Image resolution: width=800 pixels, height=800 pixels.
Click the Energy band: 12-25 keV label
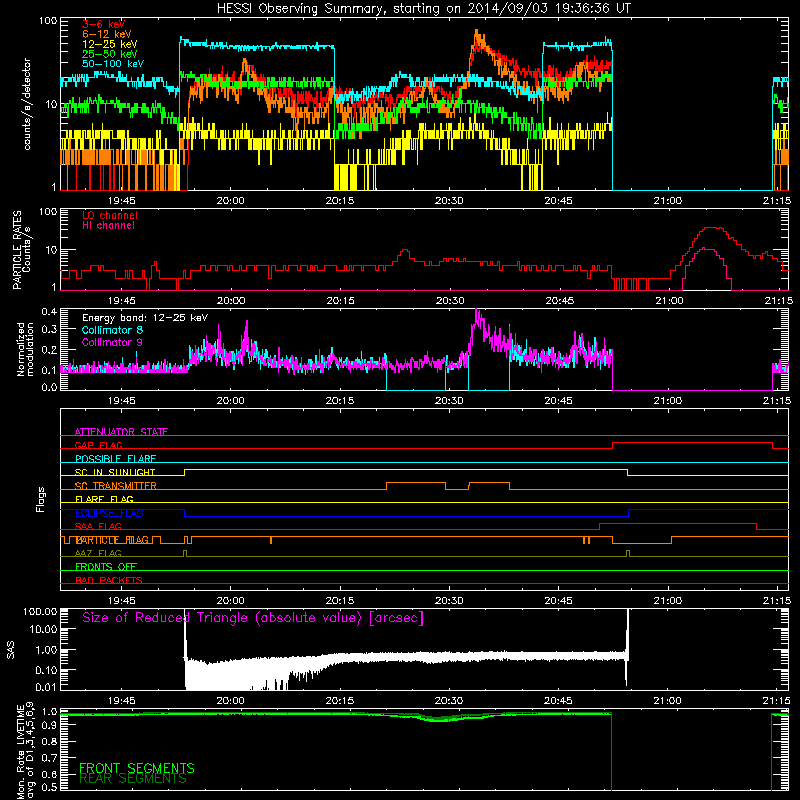click(145, 318)
